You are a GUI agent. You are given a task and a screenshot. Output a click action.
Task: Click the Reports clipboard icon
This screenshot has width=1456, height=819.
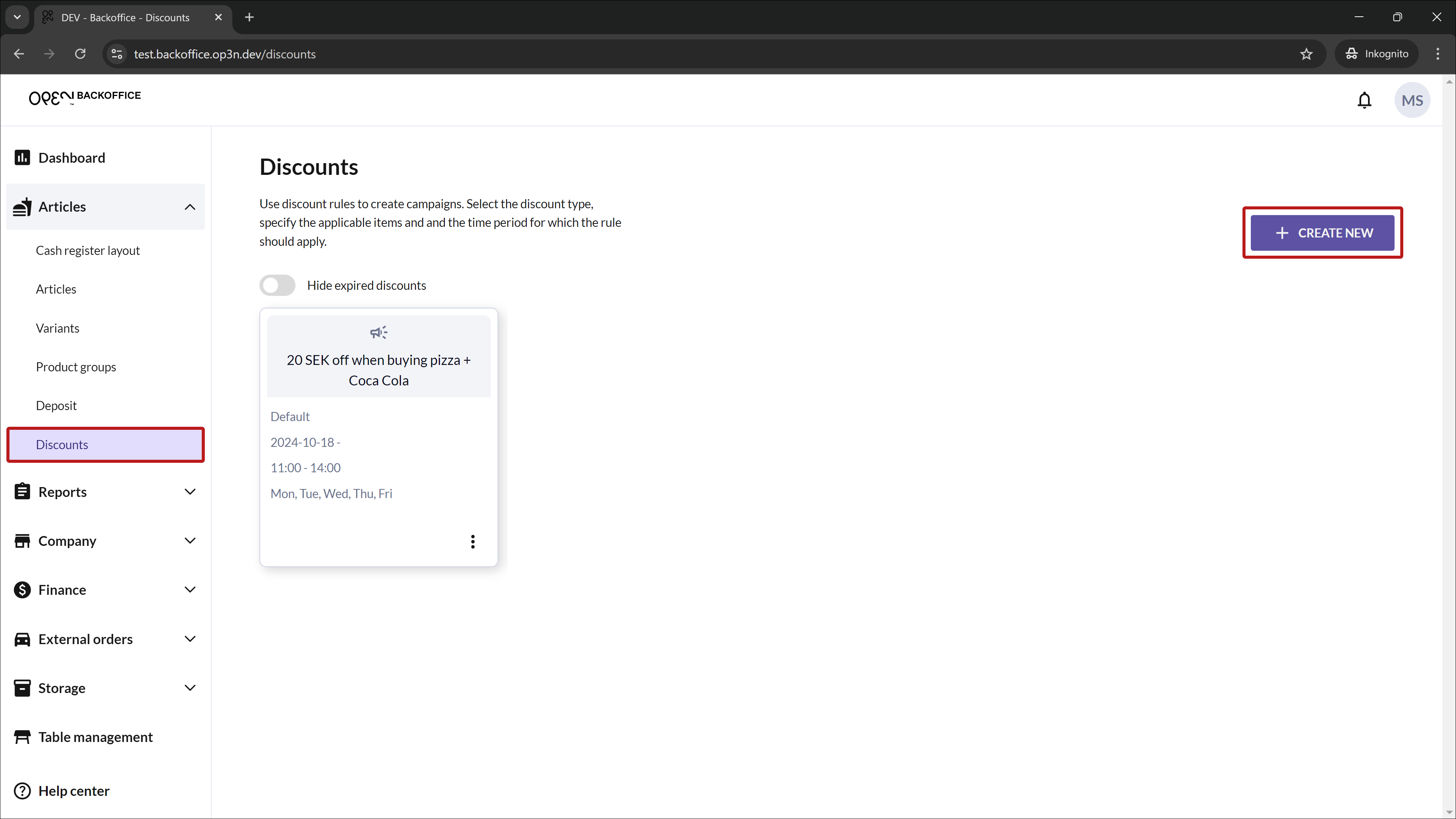pos(22,492)
